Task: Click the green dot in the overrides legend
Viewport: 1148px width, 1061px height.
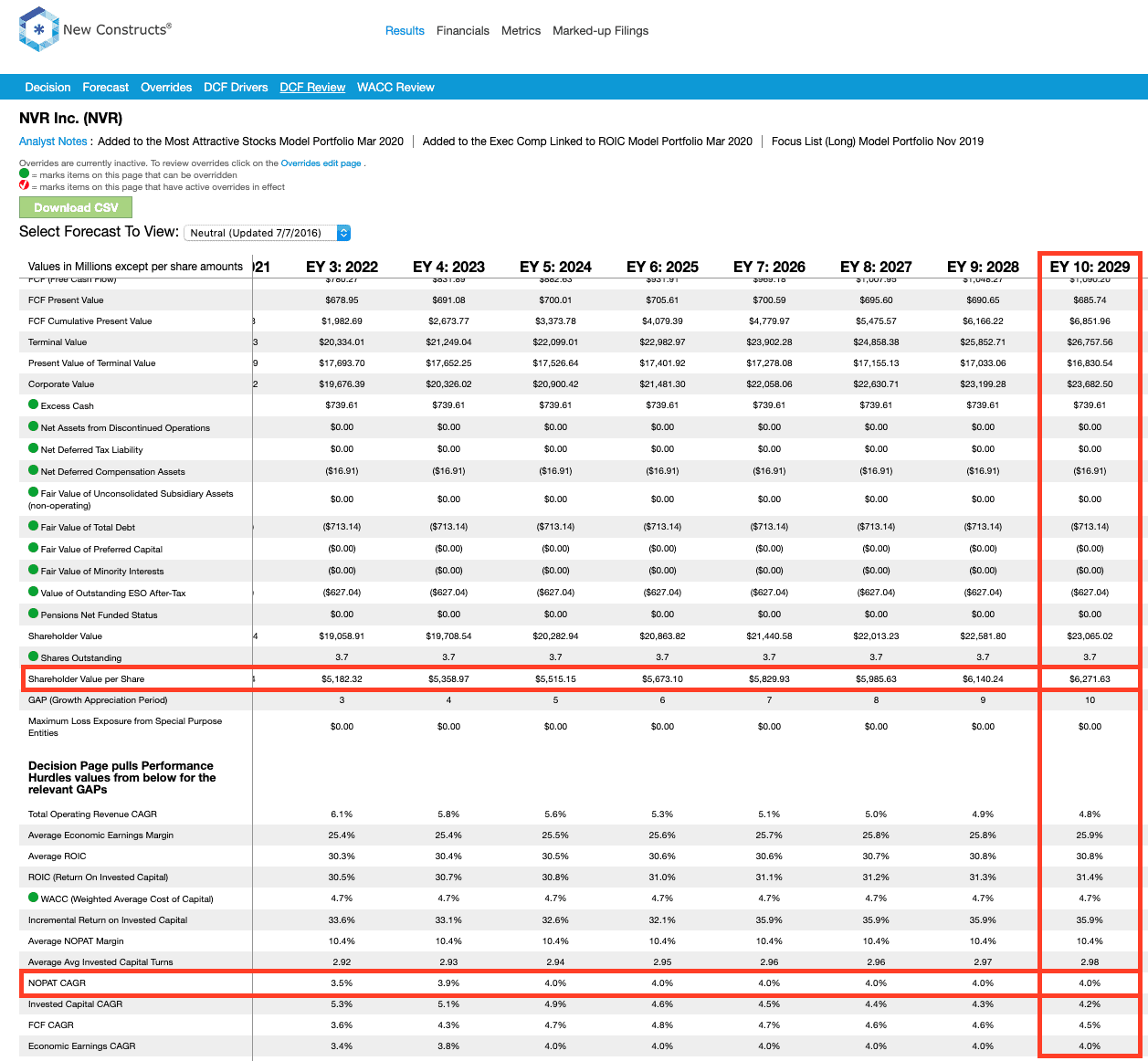Action: click(x=24, y=173)
